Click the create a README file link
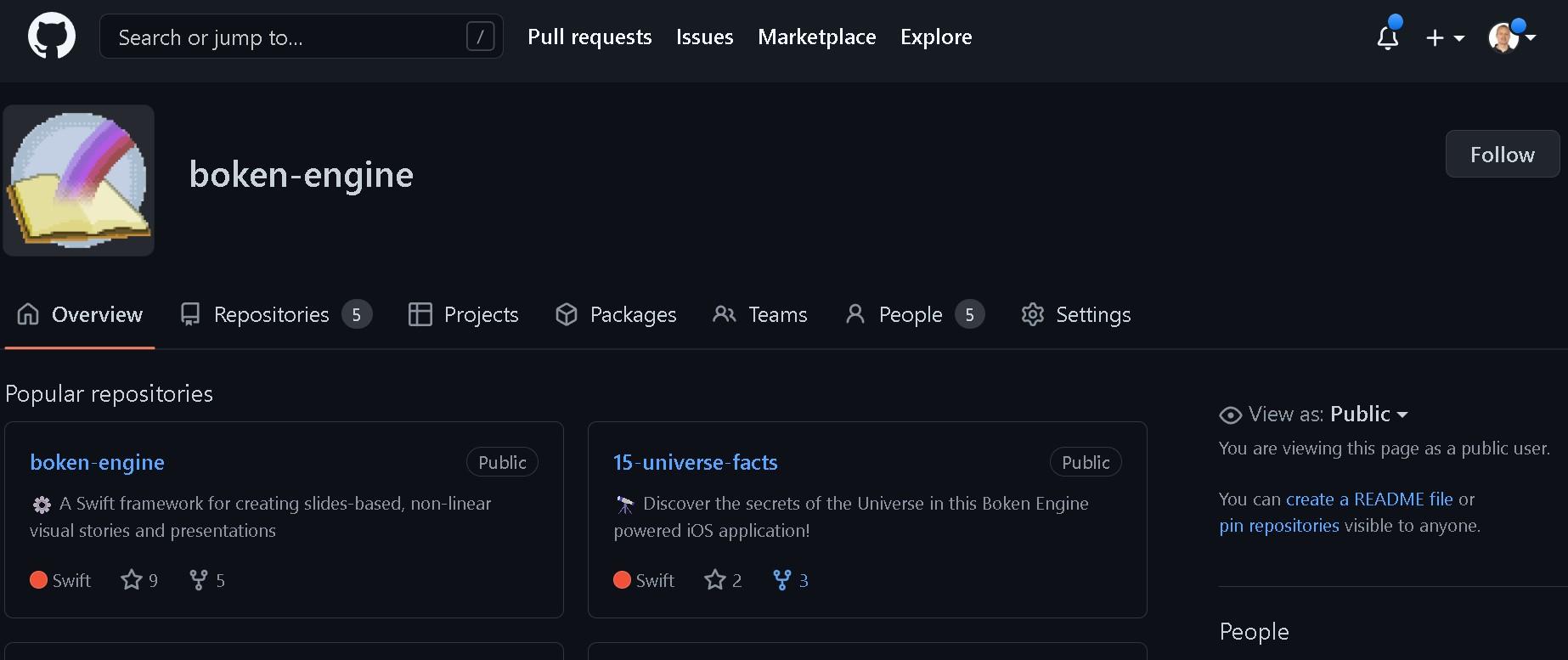 (x=1369, y=499)
